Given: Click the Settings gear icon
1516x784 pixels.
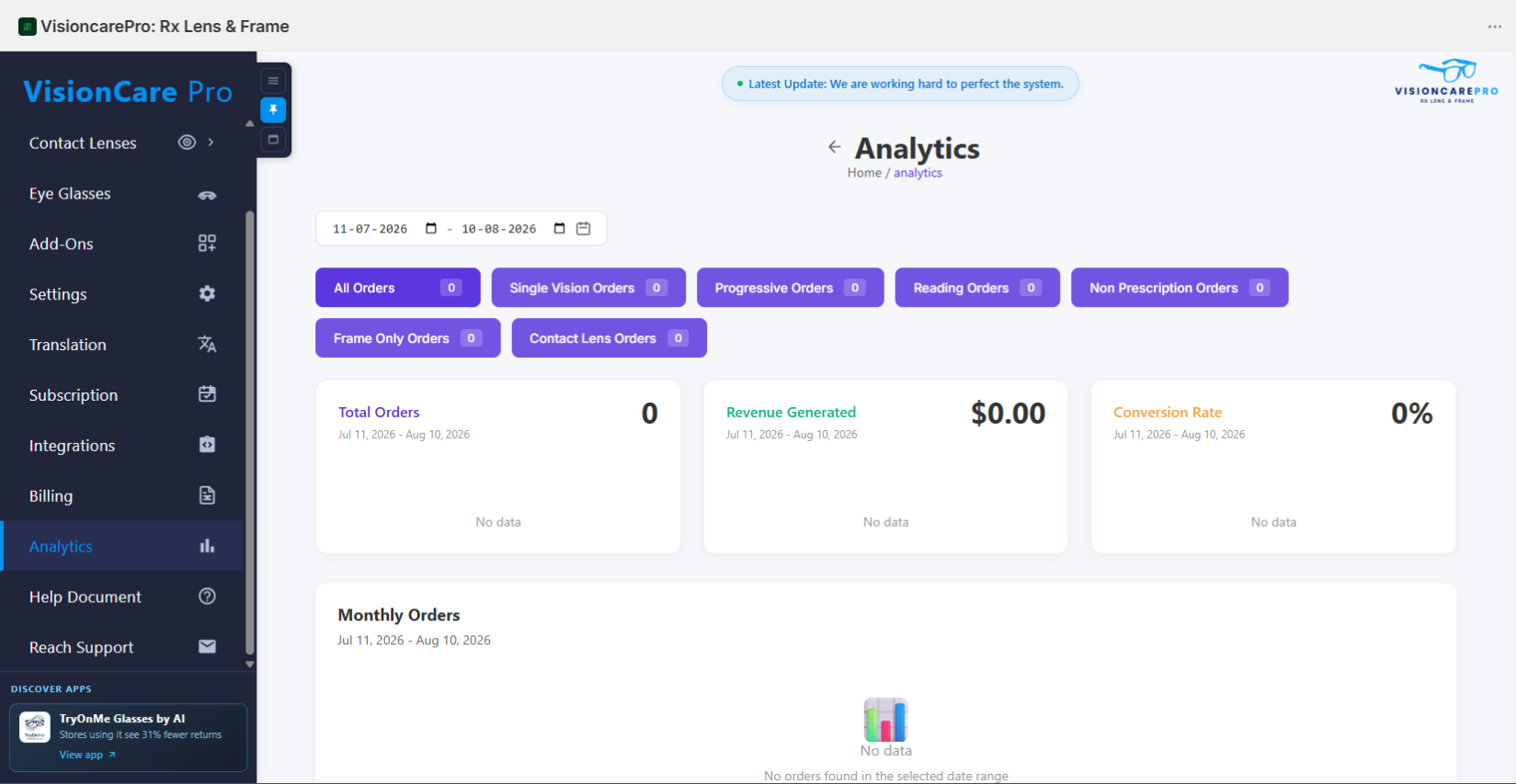Looking at the screenshot, I should coord(208,294).
